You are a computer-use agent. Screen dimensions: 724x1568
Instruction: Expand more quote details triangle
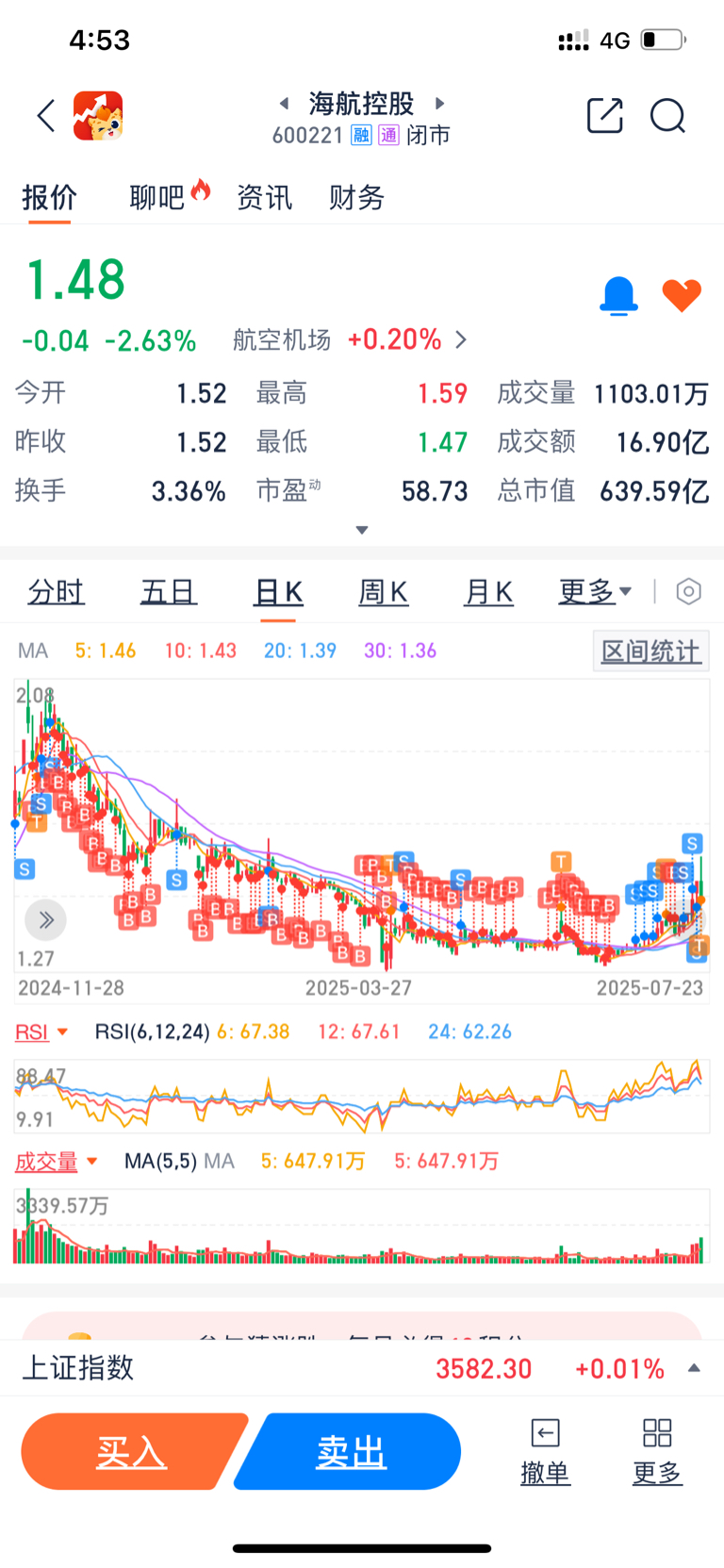pyautogui.click(x=362, y=530)
